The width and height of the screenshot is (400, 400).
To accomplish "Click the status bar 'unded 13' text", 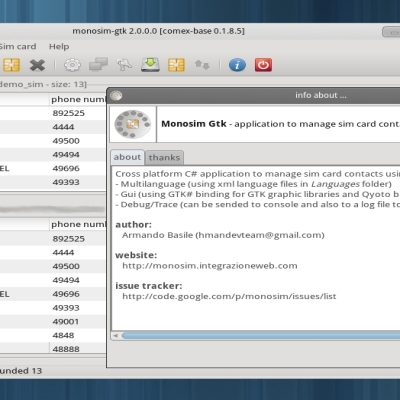I will (21, 371).
